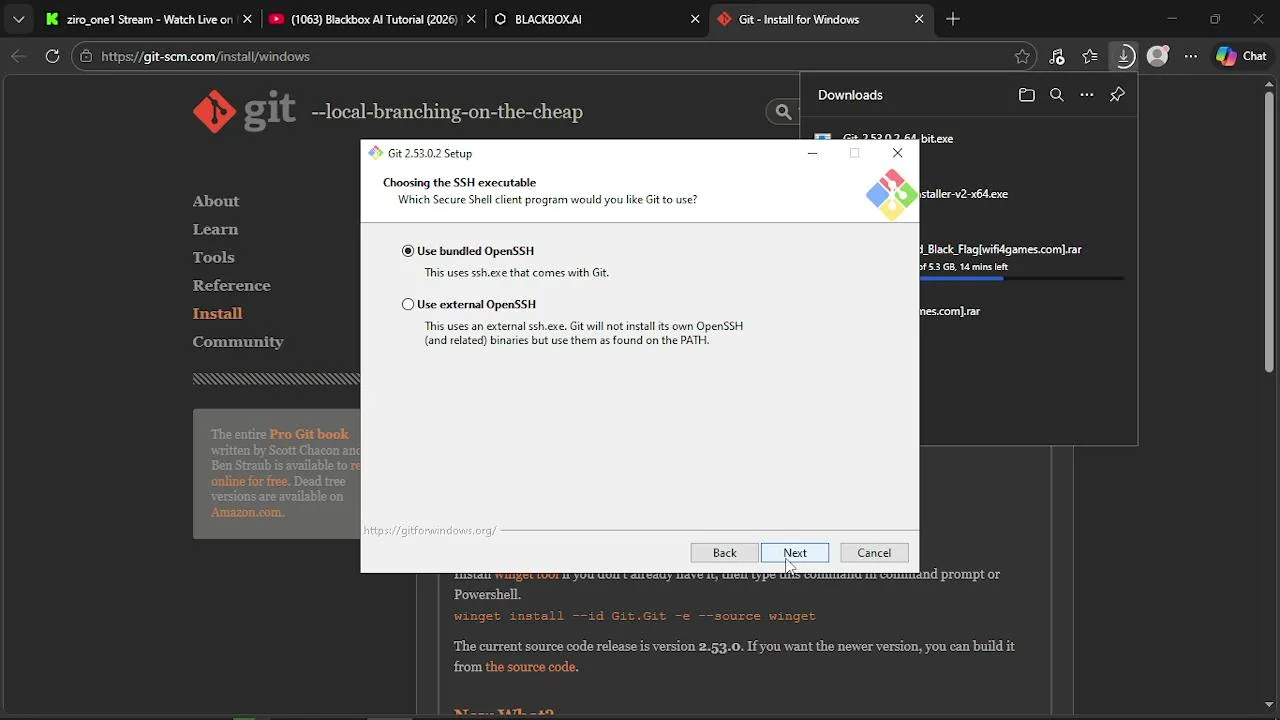Refresh the current page
Viewport: 1280px width, 720px height.
(x=52, y=56)
